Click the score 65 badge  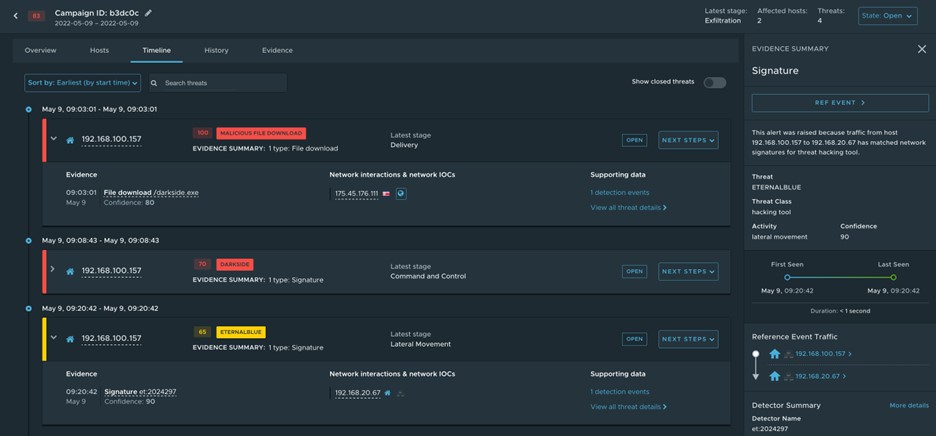coord(202,332)
